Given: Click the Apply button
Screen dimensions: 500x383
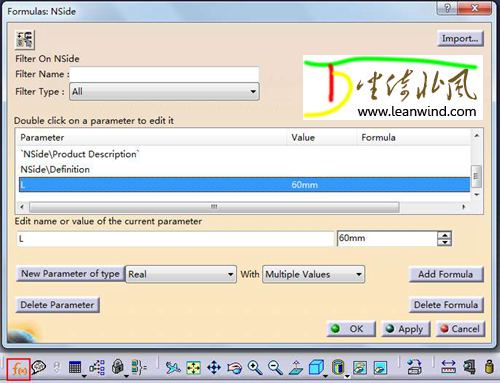Looking at the screenshot, I should point(406,329).
